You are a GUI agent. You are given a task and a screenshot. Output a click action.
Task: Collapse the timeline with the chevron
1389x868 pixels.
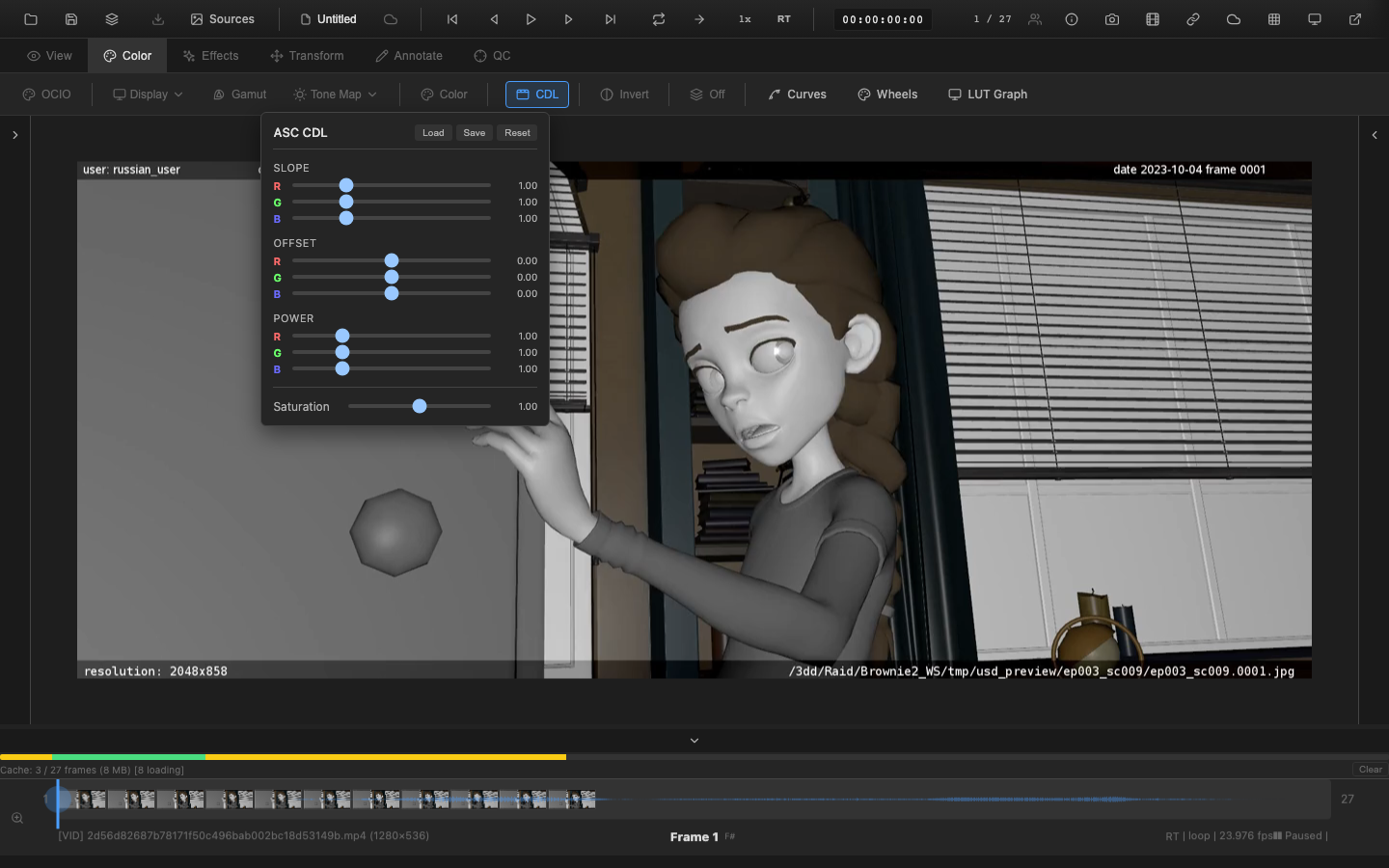point(694,741)
